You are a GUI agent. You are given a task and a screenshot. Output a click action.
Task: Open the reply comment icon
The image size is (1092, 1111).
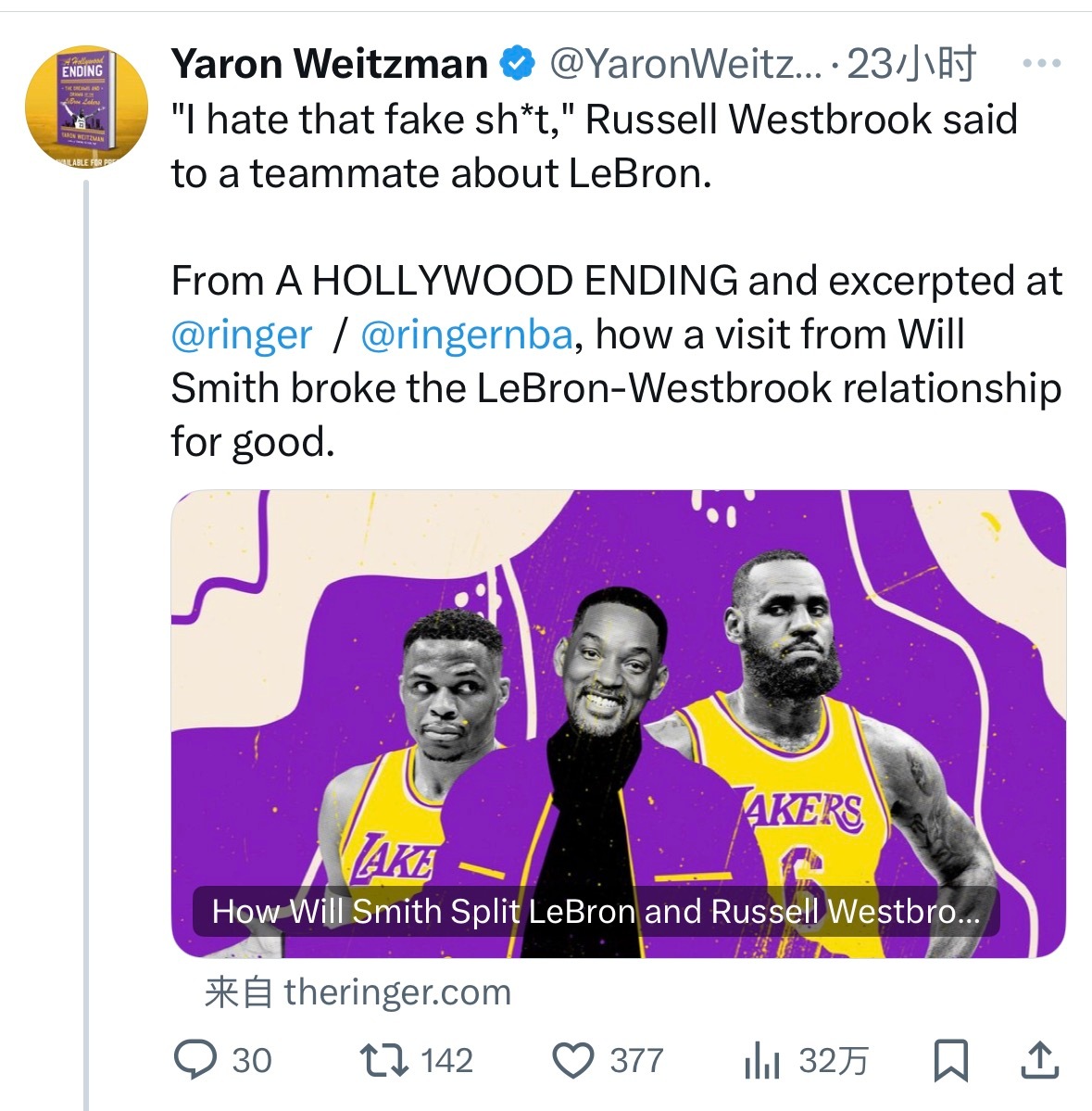click(195, 1060)
